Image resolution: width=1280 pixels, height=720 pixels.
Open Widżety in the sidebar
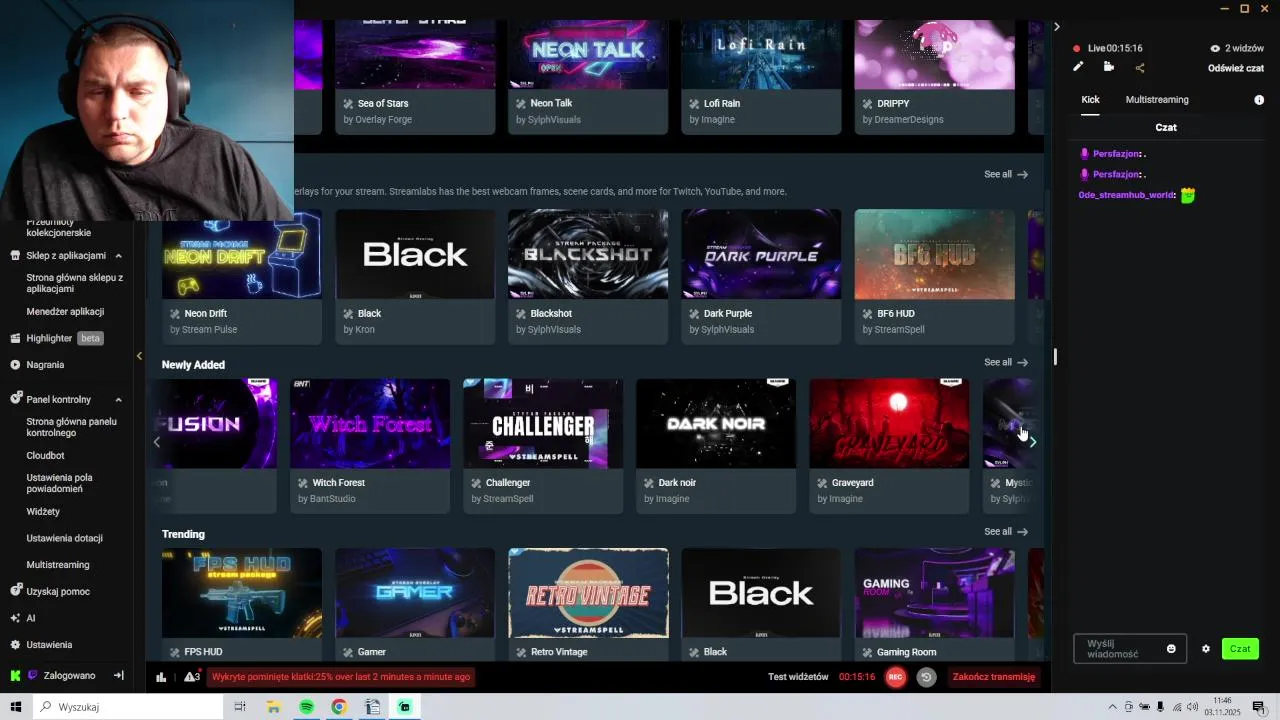(43, 511)
